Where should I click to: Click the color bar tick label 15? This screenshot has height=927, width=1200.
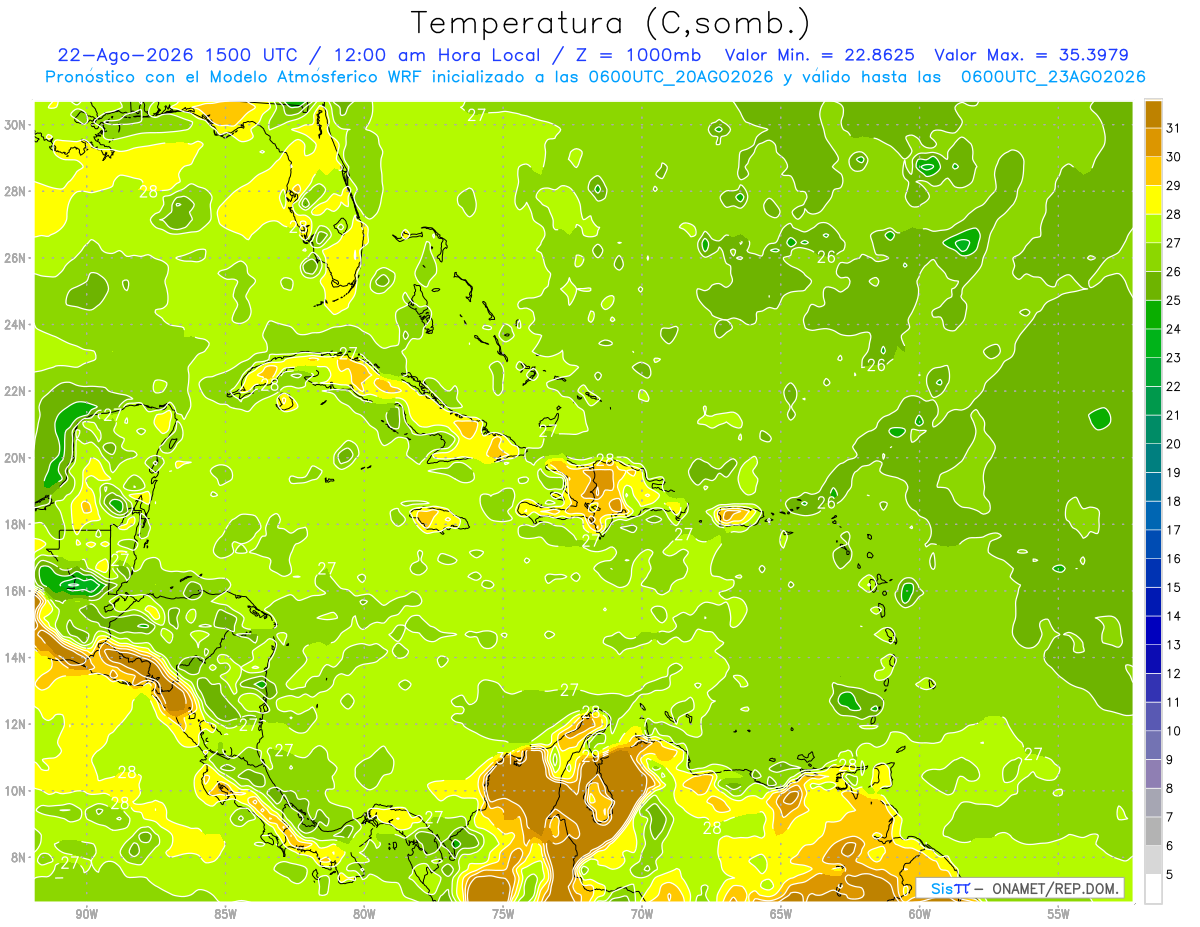1174,587
